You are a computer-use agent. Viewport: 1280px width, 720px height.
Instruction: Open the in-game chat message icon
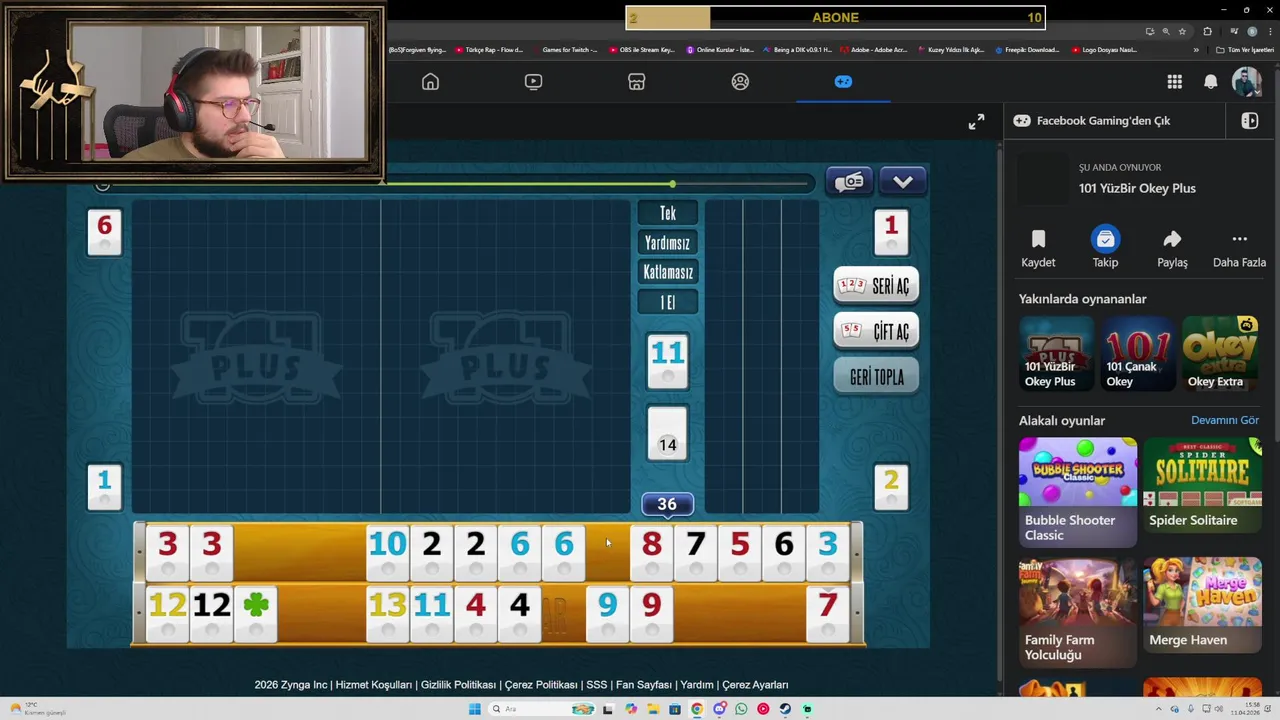click(x=849, y=182)
